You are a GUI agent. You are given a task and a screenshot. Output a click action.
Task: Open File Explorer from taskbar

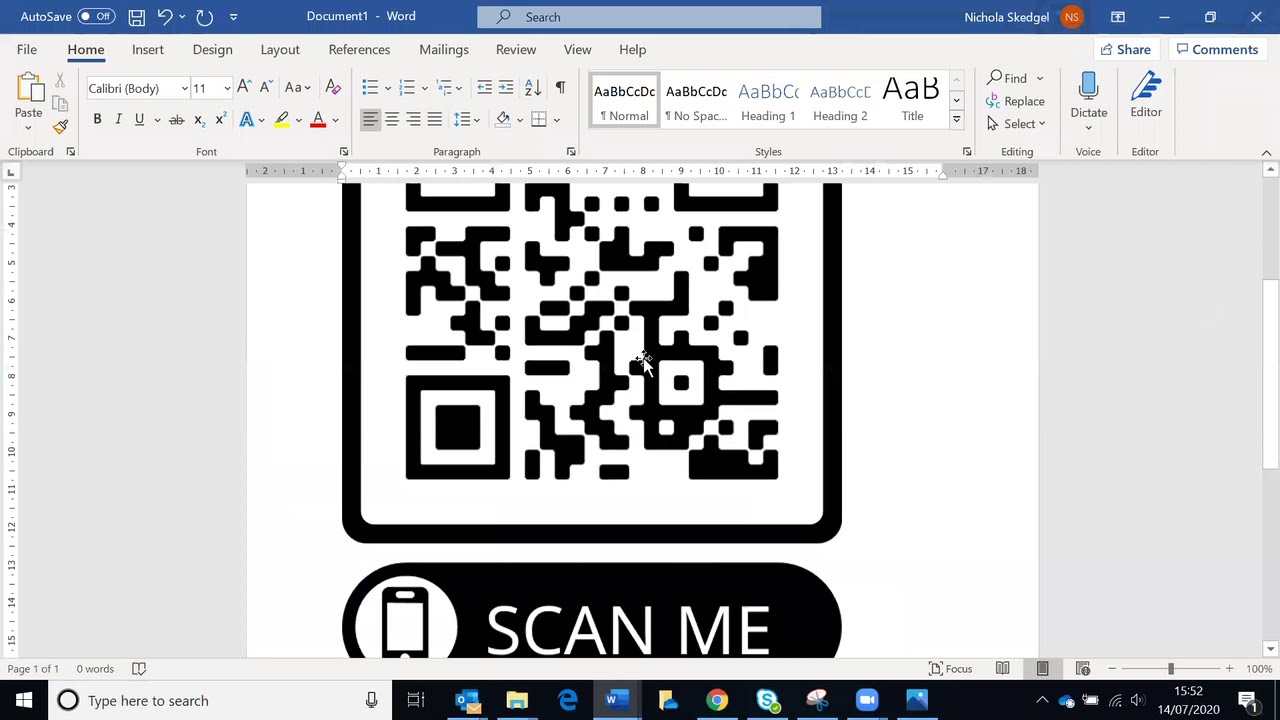click(517, 700)
